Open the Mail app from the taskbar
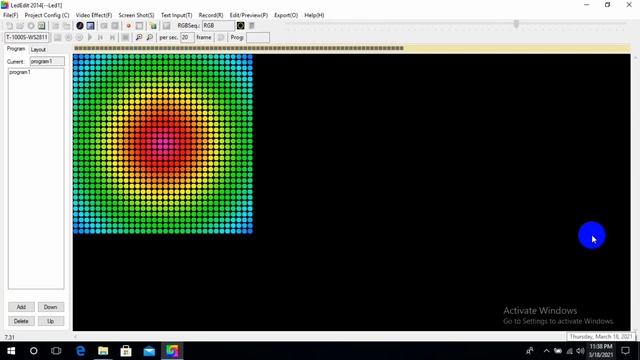Screen dimensions: 640x360 (149, 351)
